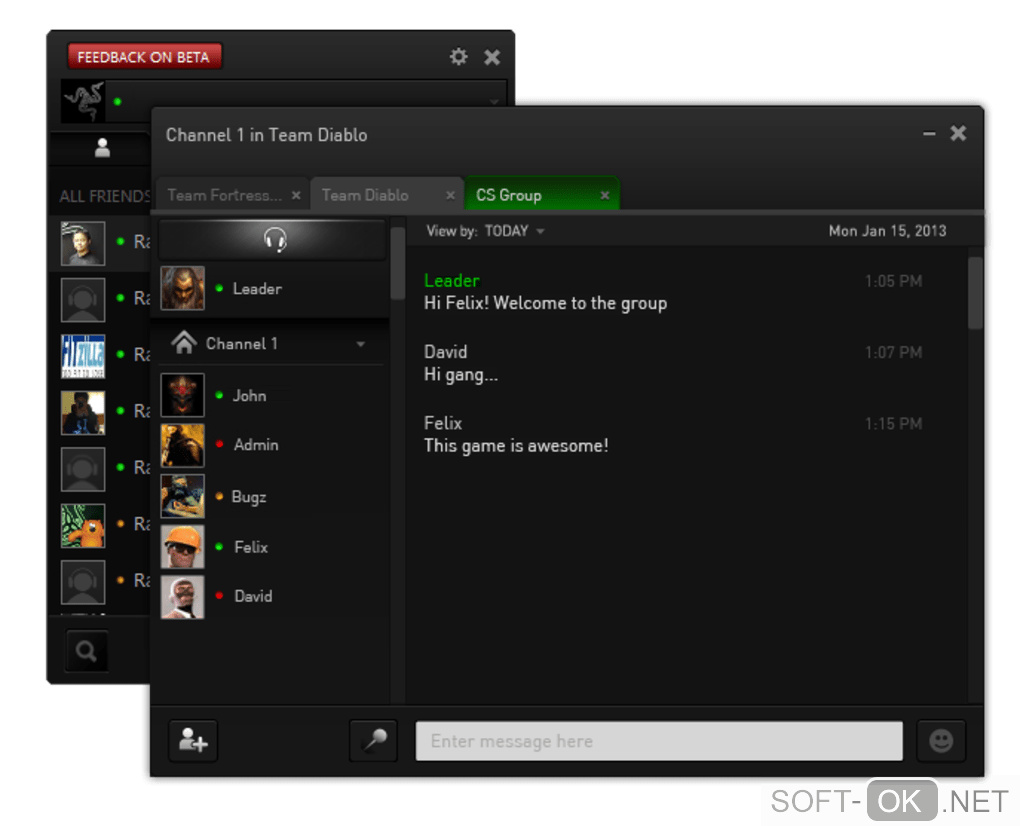Select David in the channel list
This screenshot has width=1020, height=826.
[x=271, y=596]
